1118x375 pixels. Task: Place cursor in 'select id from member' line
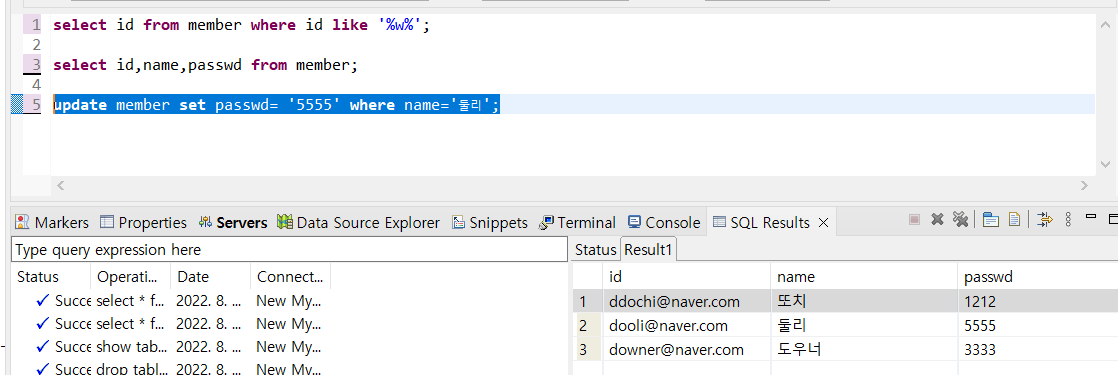(x=242, y=25)
